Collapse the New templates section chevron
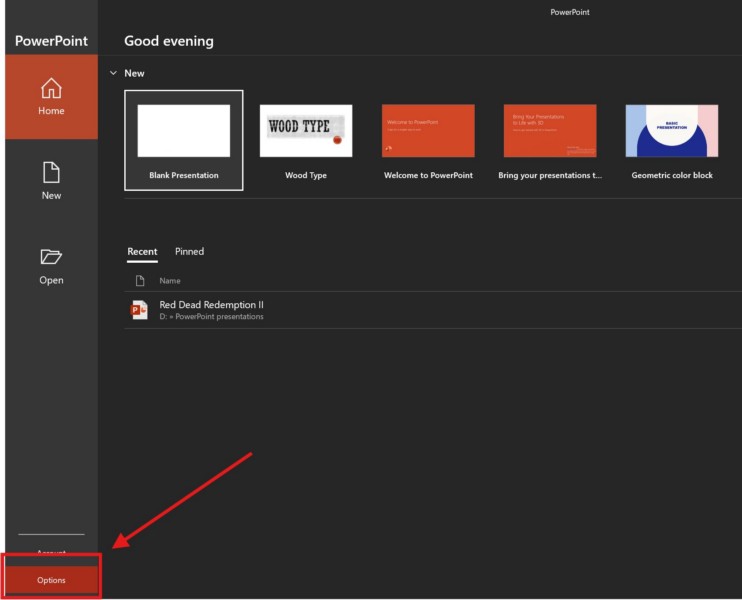Viewport: 742px width, 600px height. coord(114,73)
